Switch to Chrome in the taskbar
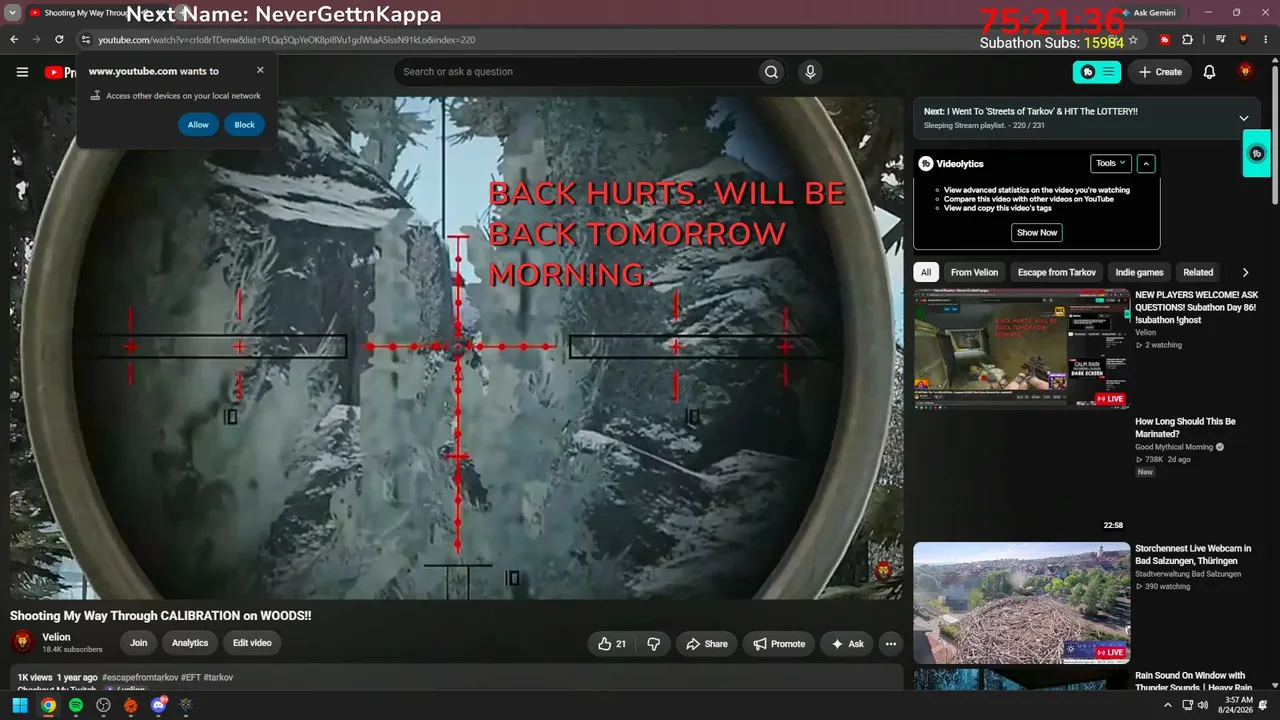Screen dimensions: 1280x720 48,705
